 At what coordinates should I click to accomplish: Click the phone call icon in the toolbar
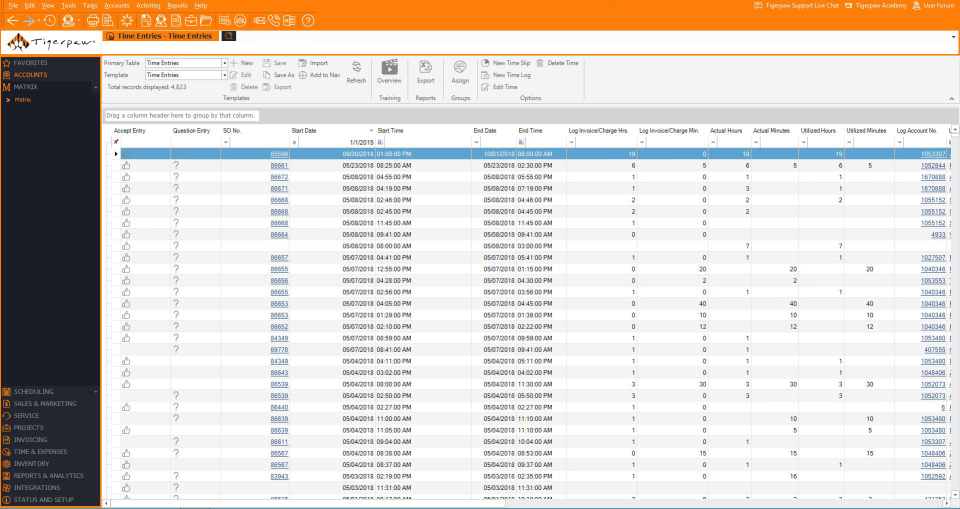274,21
